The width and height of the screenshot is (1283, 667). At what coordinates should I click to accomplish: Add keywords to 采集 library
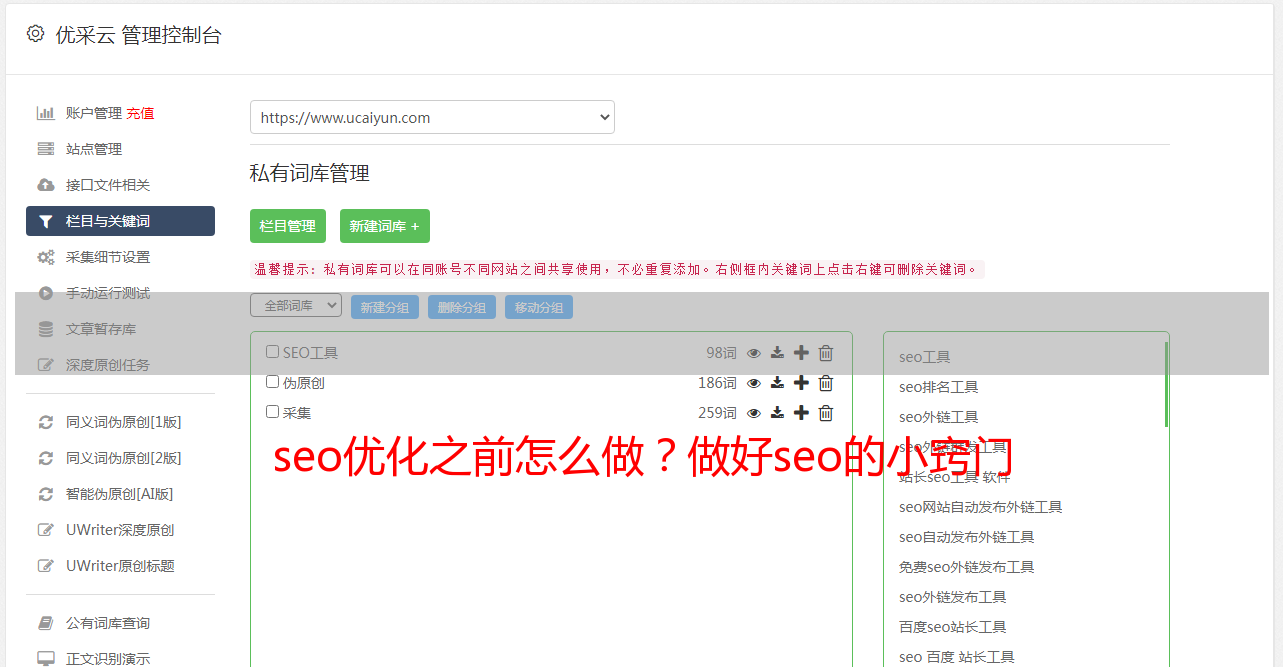(801, 413)
